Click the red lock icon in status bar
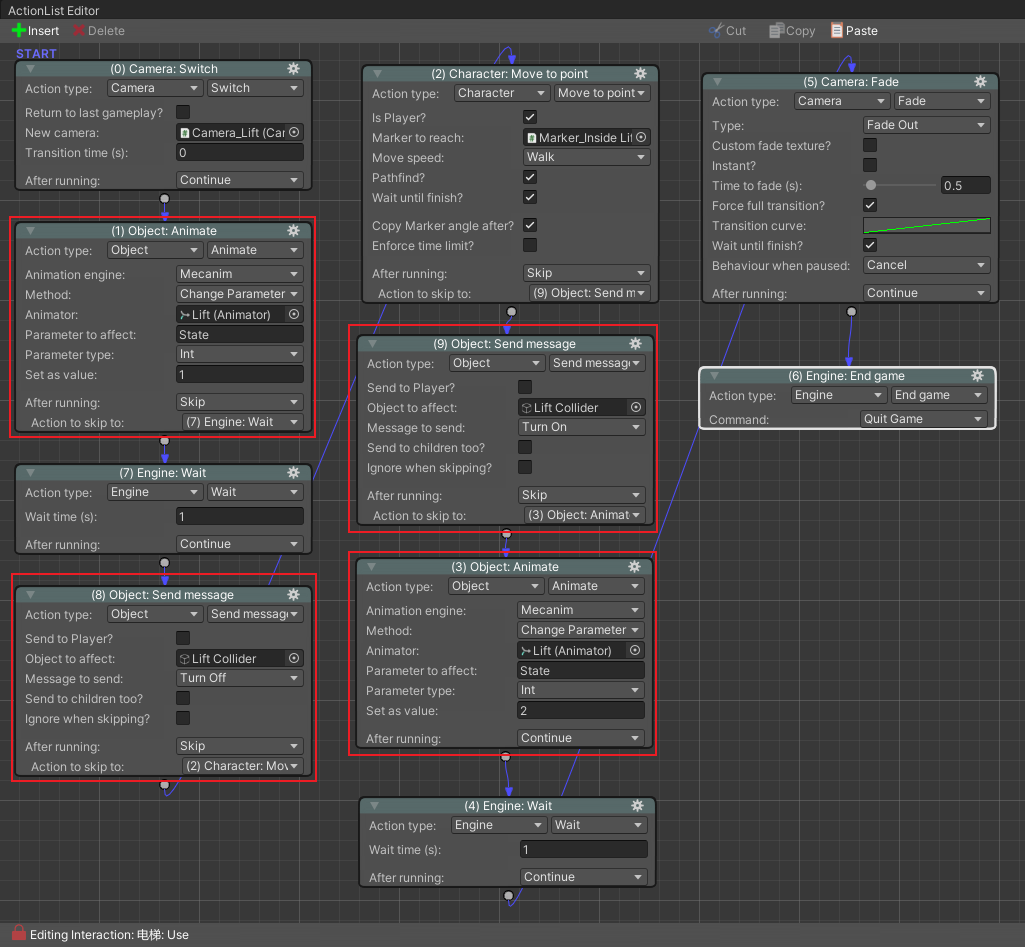Screen dimensions: 1025x947 pos(19,933)
